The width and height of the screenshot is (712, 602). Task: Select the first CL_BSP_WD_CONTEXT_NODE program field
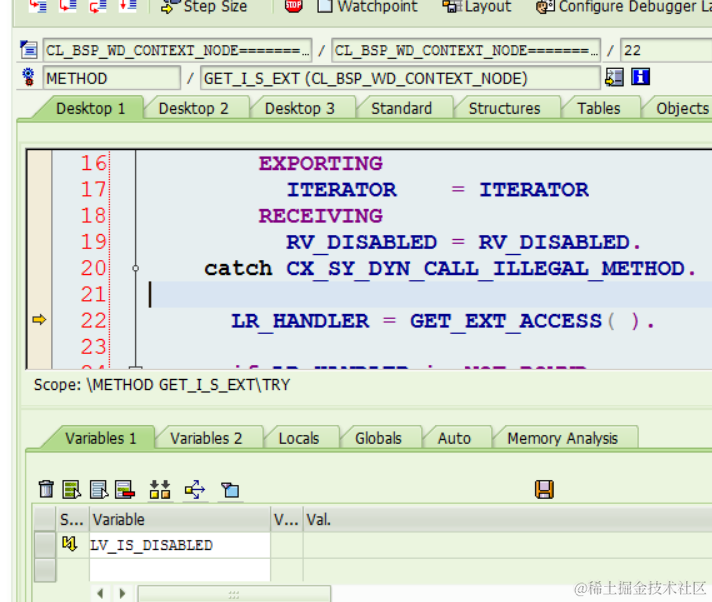tap(178, 50)
